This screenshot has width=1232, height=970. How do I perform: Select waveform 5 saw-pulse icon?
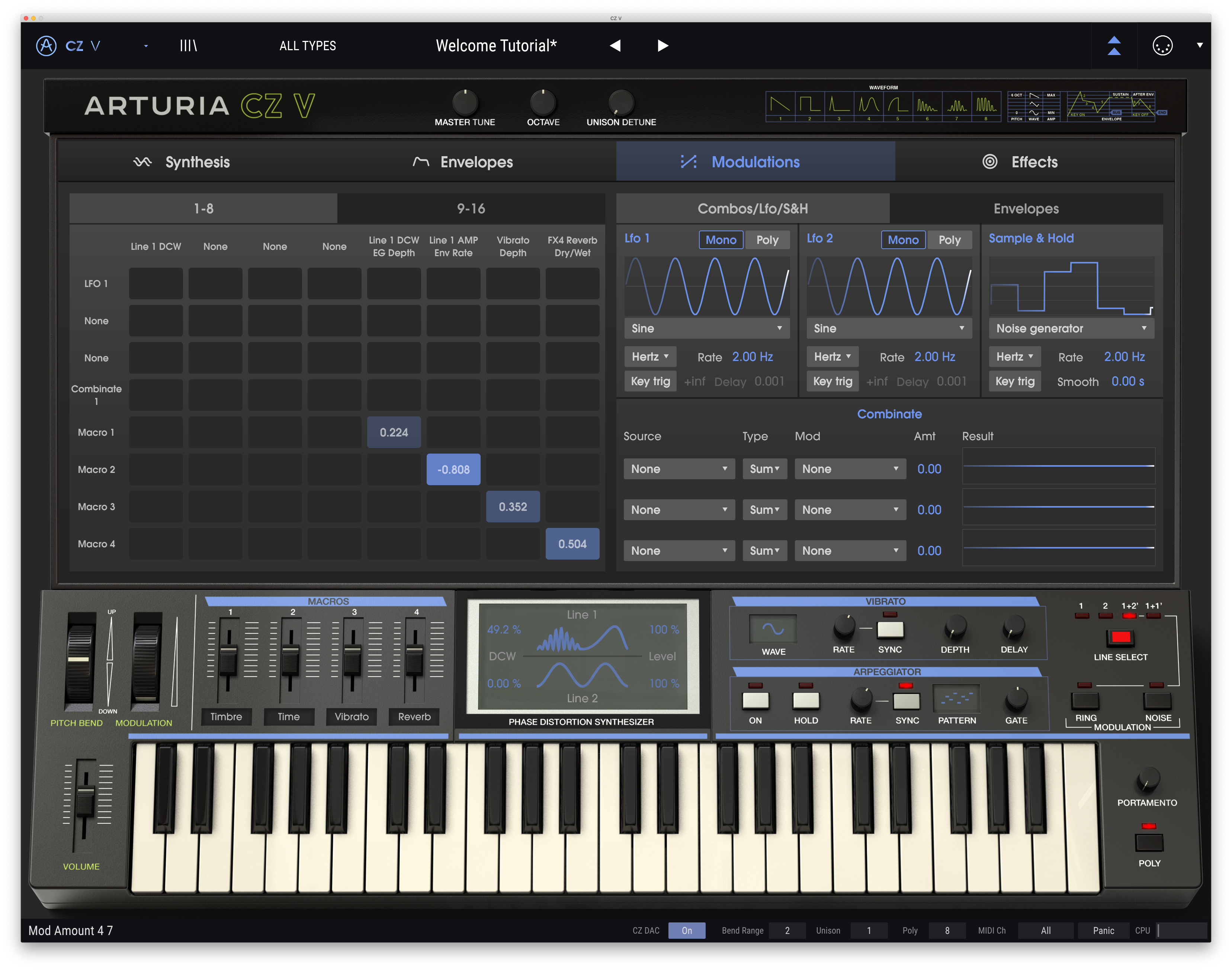pos(898,106)
